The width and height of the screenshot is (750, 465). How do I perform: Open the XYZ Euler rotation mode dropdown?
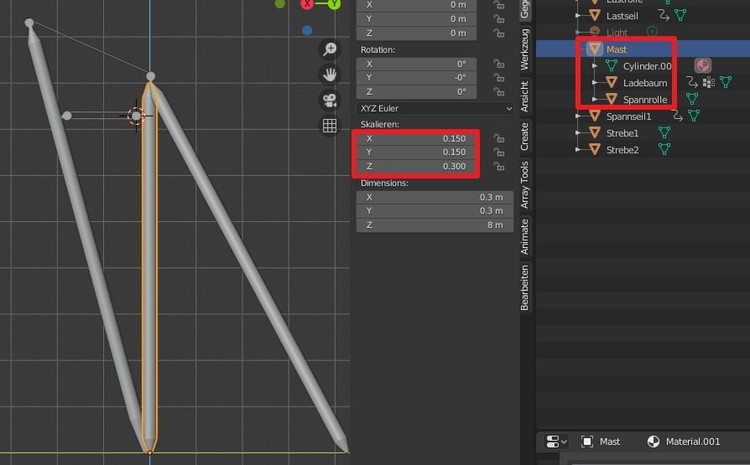(435, 109)
